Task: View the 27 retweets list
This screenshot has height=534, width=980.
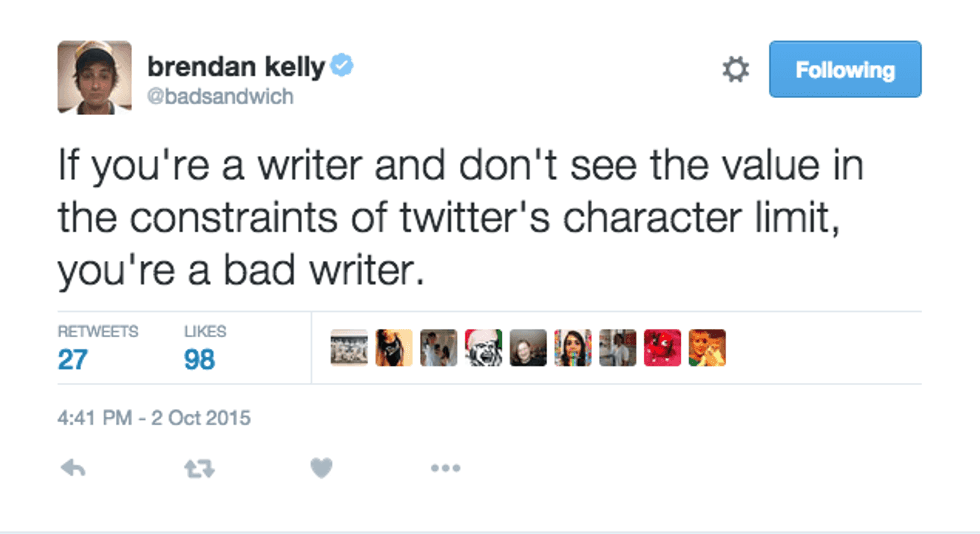Action: [72, 359]
